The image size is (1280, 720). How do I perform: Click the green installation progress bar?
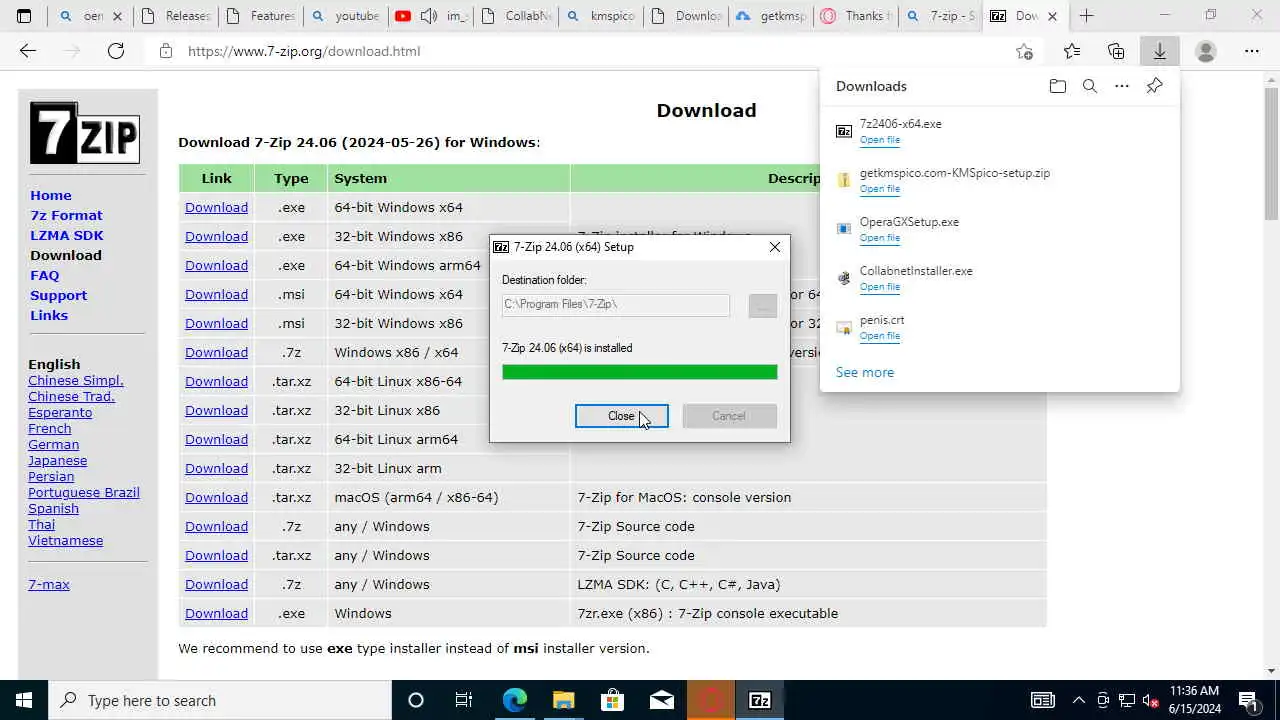(x=639, y=372)
